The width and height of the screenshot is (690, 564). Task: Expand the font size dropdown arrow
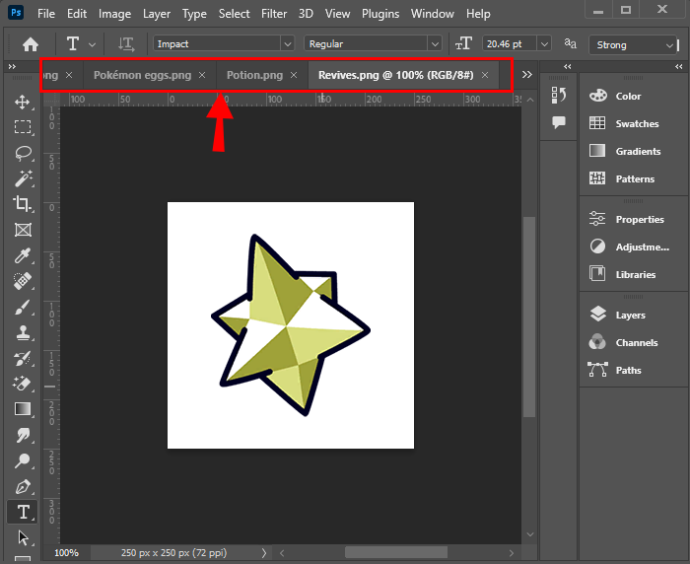tap(544, 44)
